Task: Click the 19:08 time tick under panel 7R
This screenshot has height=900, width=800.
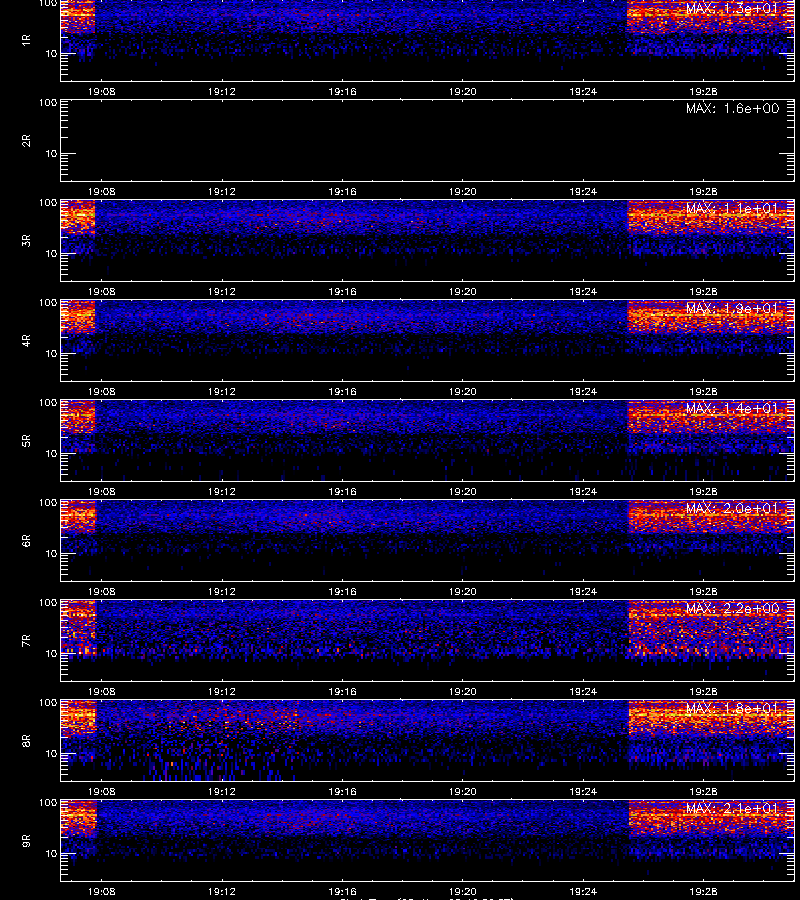Action: tap(102, 692)
